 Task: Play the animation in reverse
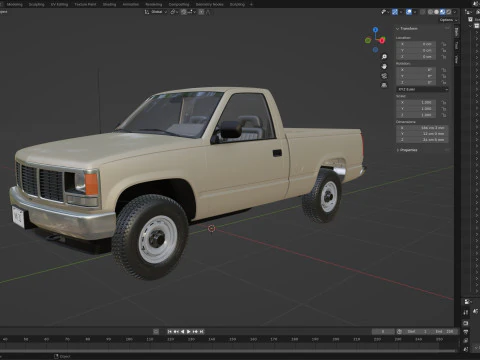pyautogui.click(x=182, y=331)
